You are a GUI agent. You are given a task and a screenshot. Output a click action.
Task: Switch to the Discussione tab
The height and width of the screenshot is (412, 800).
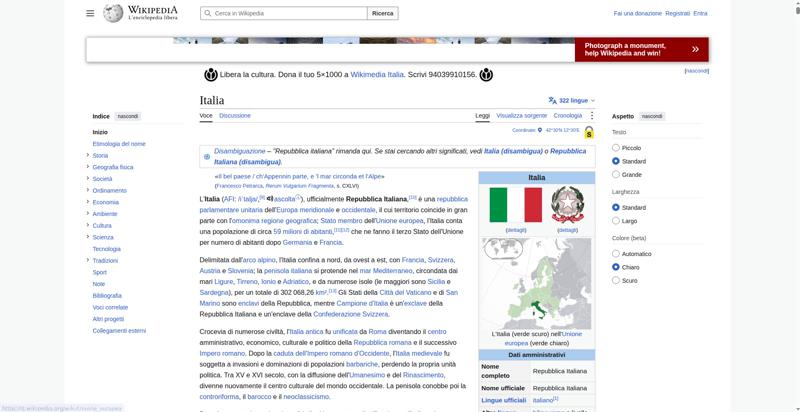[235, 116]
